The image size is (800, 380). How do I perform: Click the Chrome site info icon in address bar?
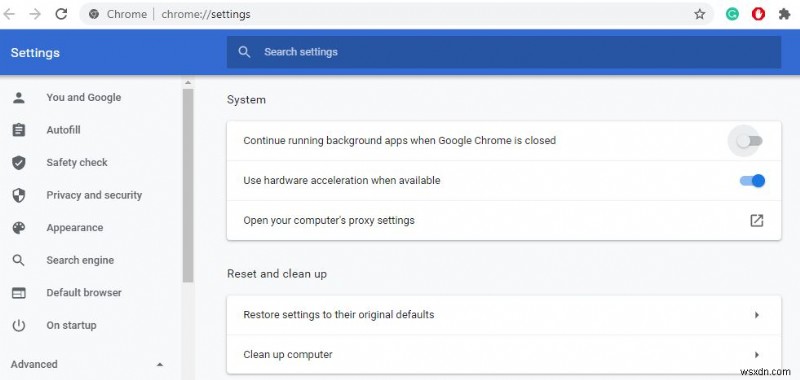[x=93, y=14]
